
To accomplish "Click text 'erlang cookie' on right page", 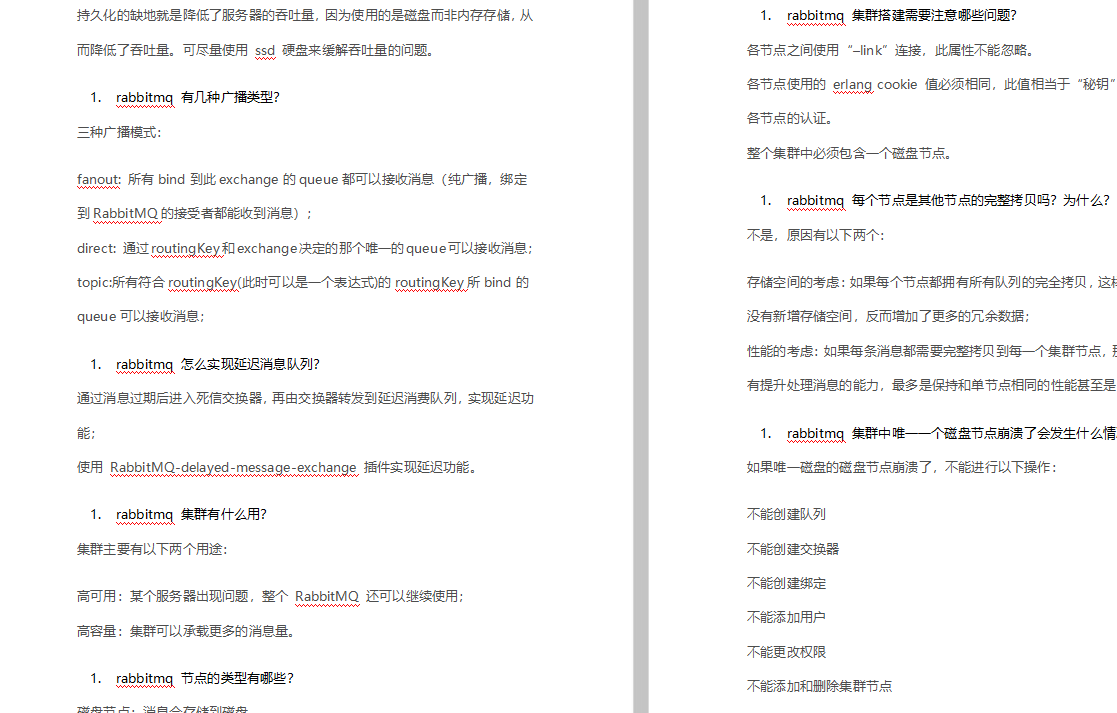I will [875, 85].
